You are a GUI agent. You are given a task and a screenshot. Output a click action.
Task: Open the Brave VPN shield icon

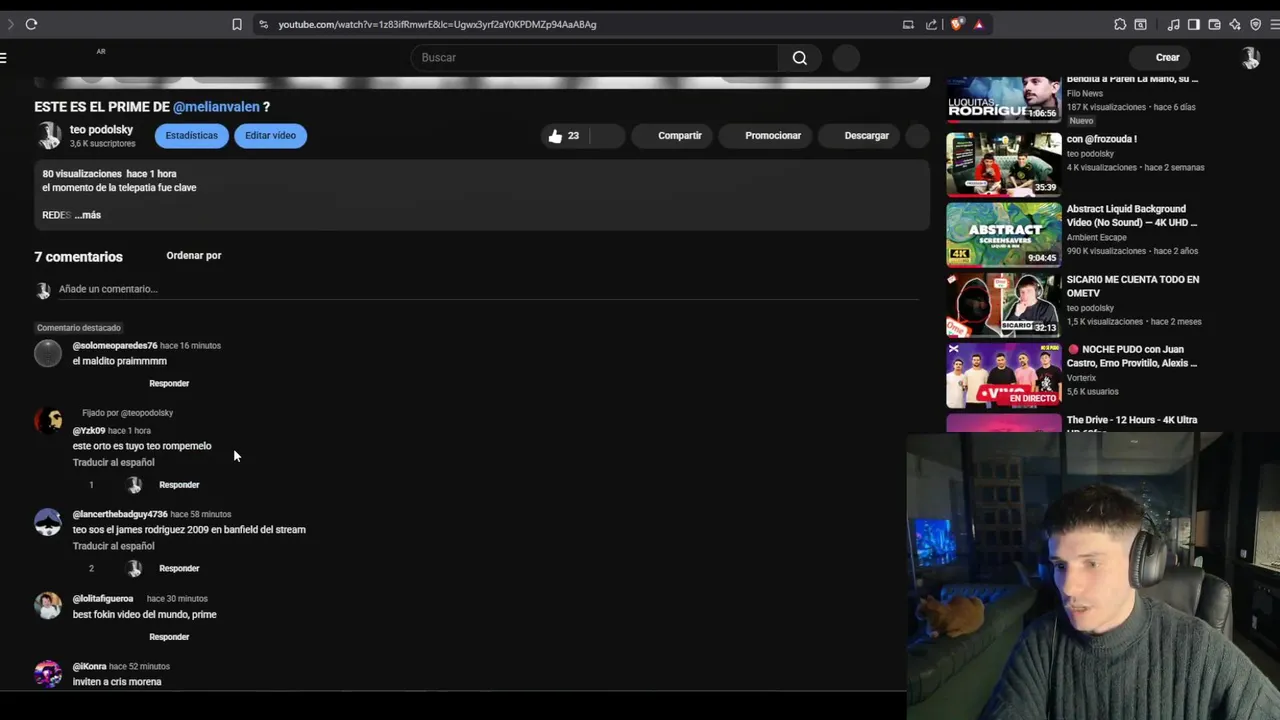[x=1256, y=24]
